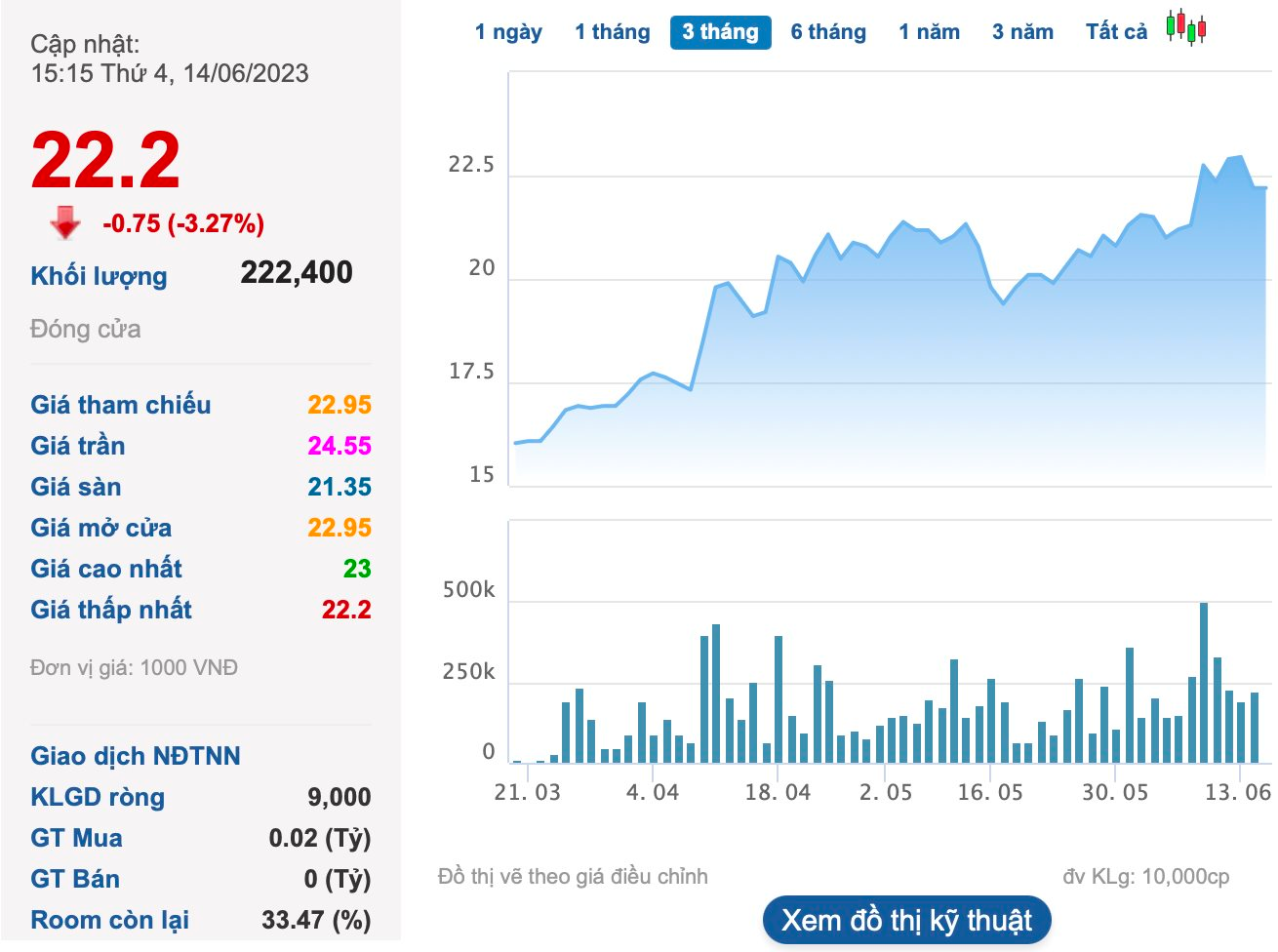Switch chart to '3 năm' range
This screenshot has height=952, width=1278.
click(x=1022, y=32)
